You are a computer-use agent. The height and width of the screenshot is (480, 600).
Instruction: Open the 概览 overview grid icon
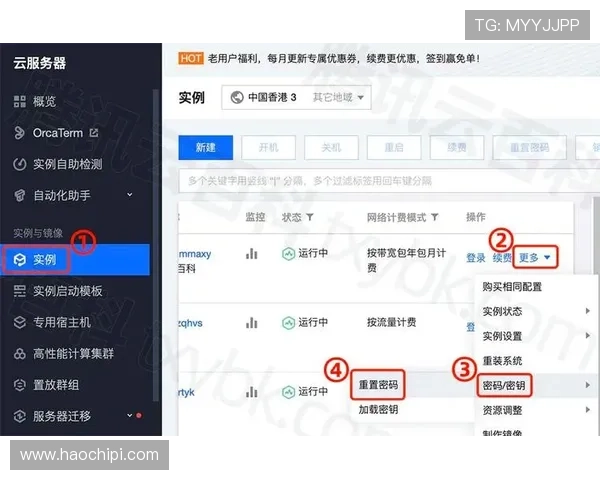point(20,101)
